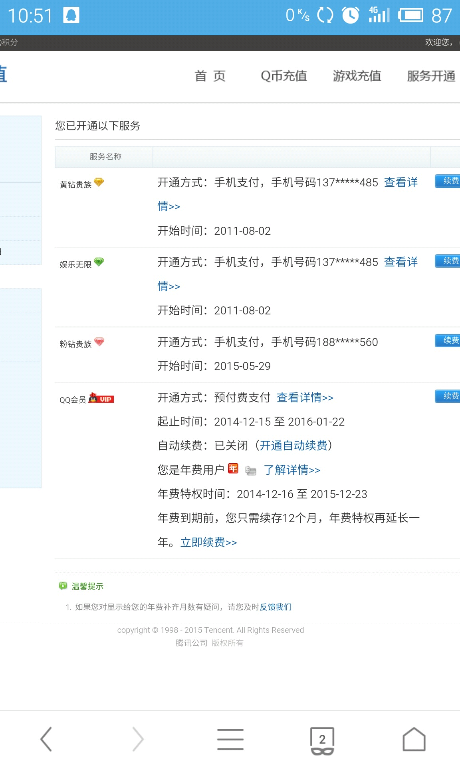Viewport: 460px width, 768px height.
Task: Select the 娱乐无限 service name
Action: (x=75, y=264)
